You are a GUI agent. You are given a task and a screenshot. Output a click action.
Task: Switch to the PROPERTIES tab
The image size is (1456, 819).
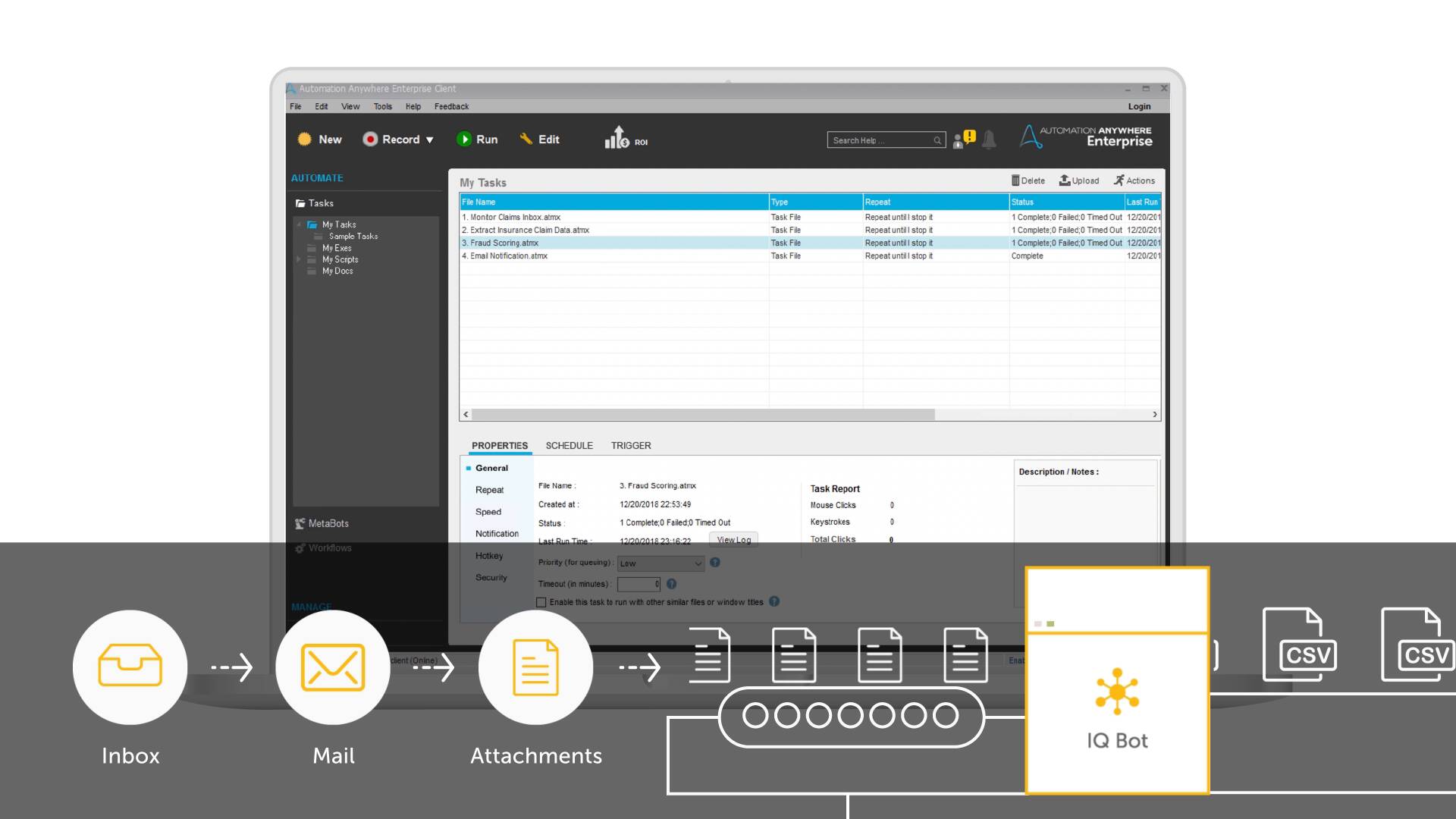500,446
